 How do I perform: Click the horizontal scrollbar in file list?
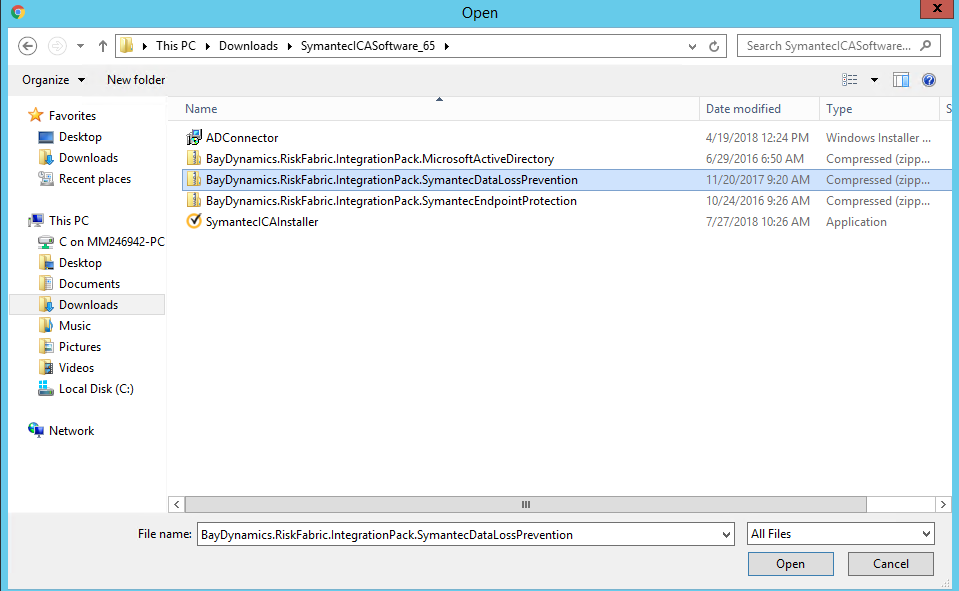click(x=525, y=505)
